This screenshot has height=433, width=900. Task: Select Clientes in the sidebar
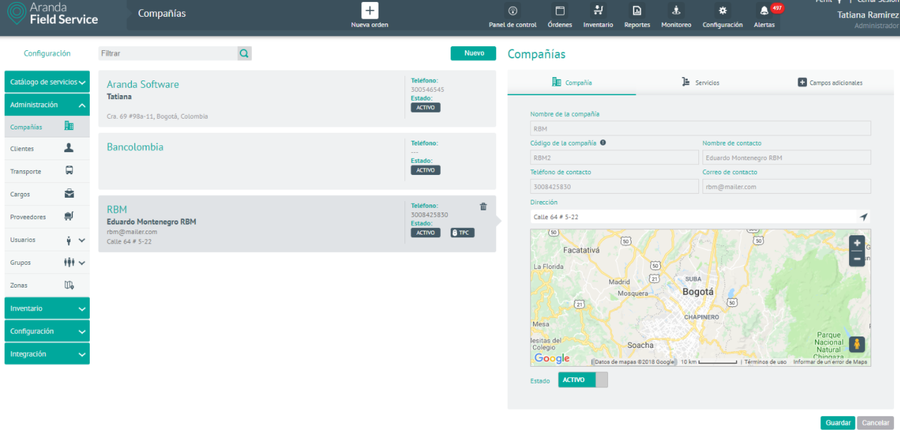click(x=47, y=149)
